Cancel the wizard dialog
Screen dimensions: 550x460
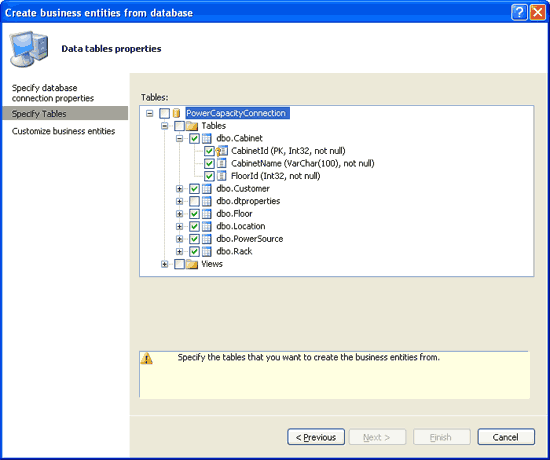pyautogui.click(x=506, y=437)
